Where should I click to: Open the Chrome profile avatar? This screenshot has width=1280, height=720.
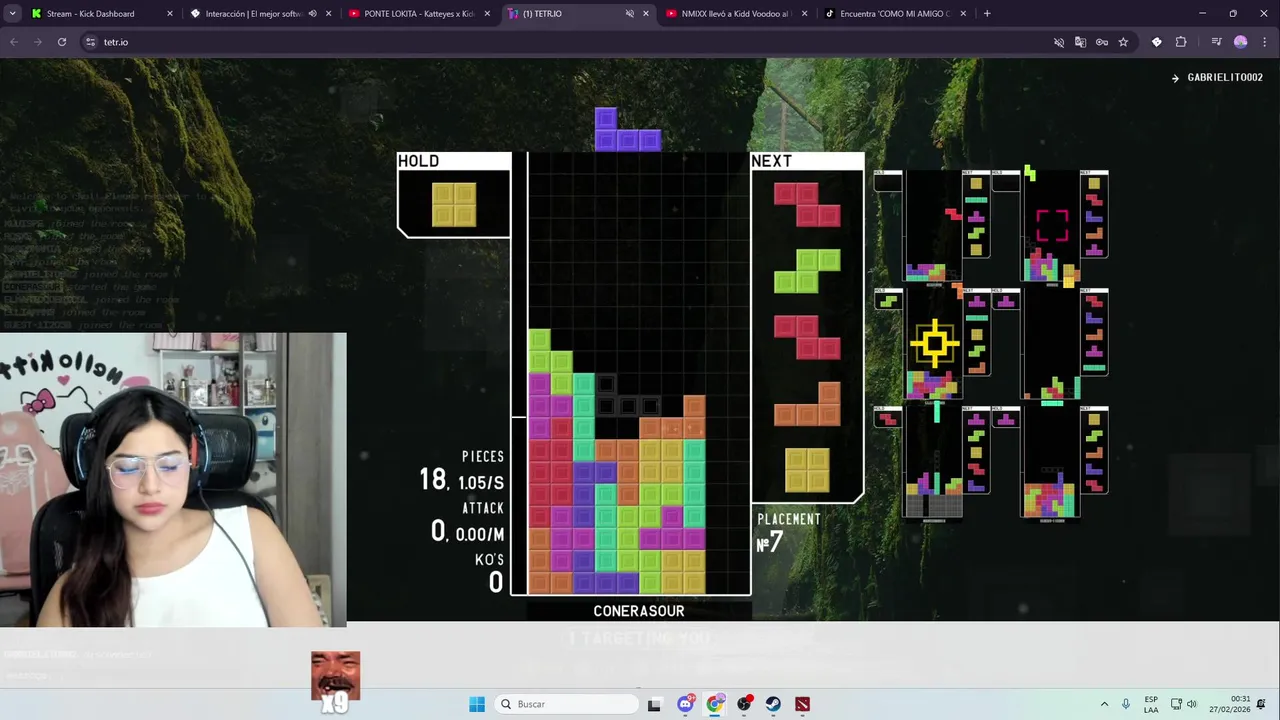coord(1241,42)
